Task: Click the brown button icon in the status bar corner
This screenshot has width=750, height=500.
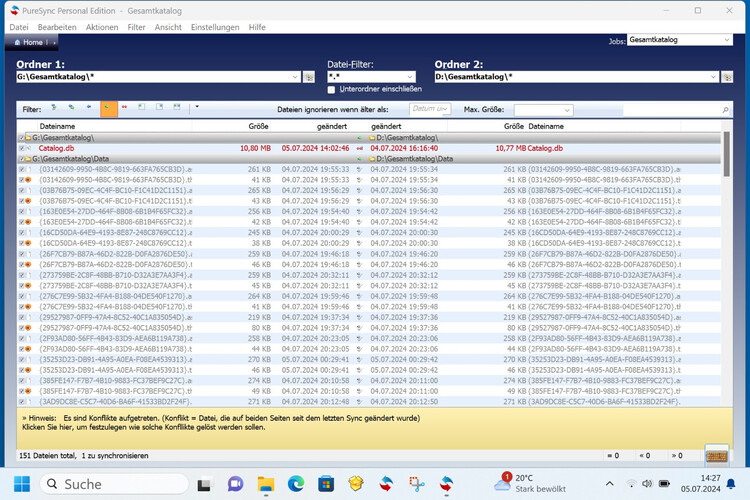Action: (x=717, y=456)
